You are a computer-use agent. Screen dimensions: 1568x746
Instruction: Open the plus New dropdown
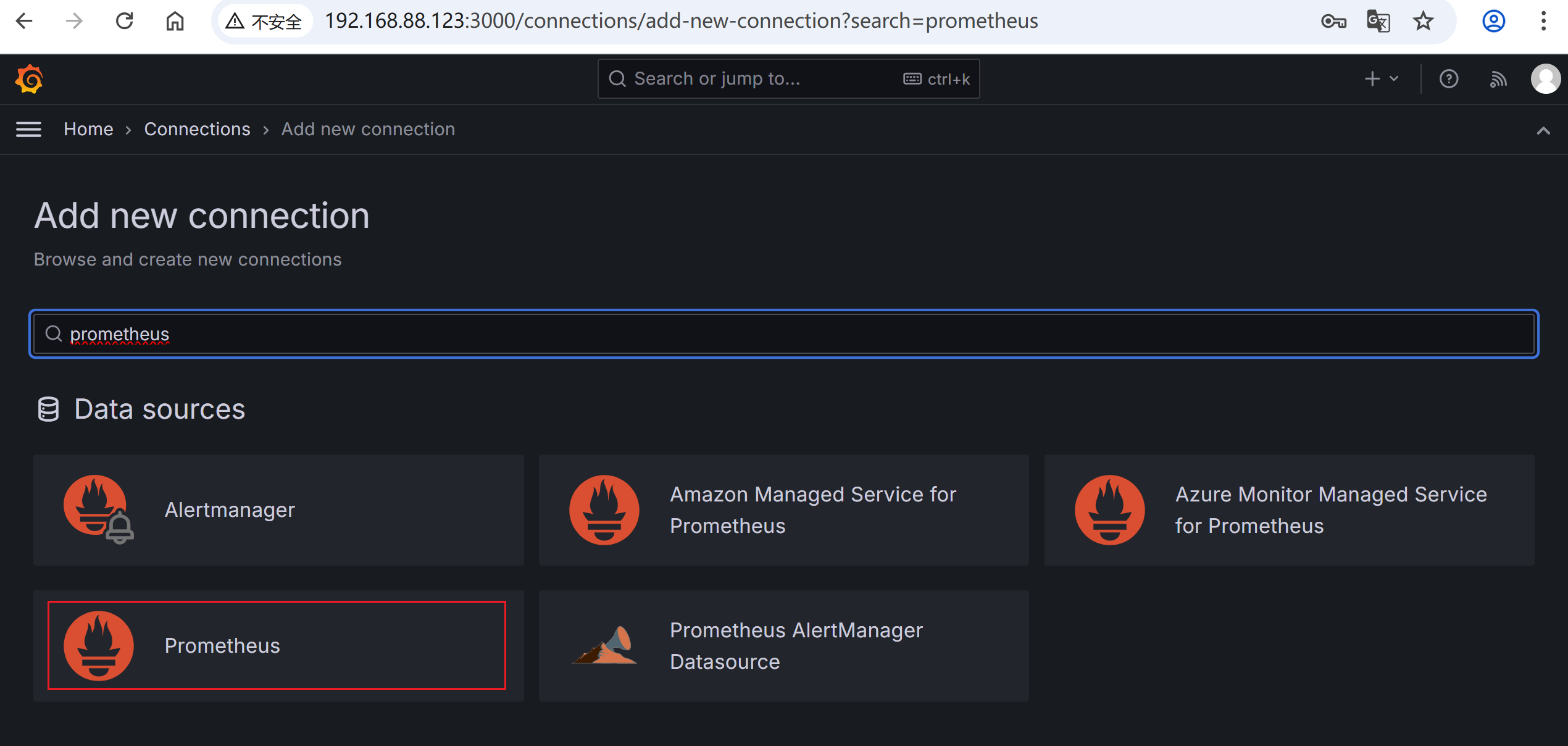click(x=1382, y=79)
